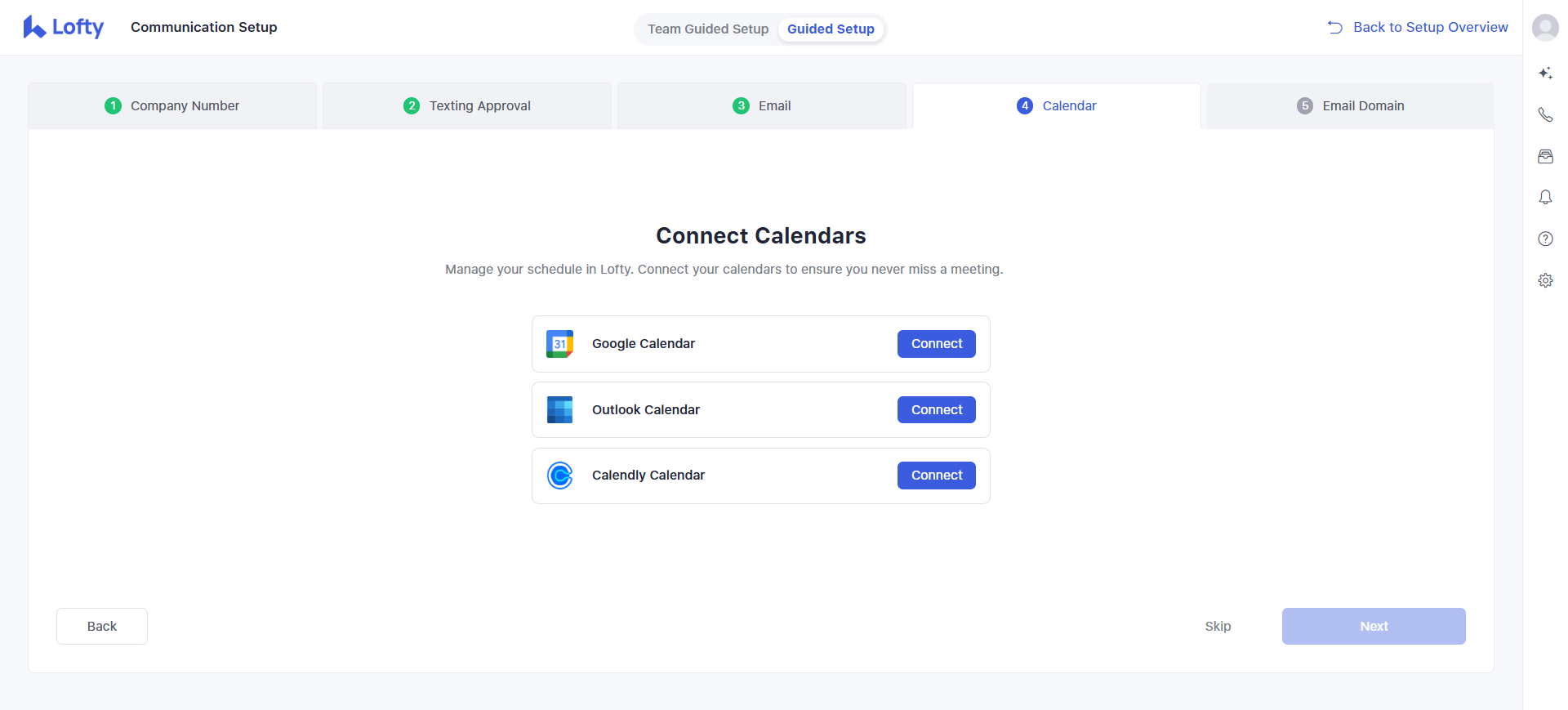The image size is (1568, 710).
Task: Connect Calendly Calendar
Action: pos(937,476)
